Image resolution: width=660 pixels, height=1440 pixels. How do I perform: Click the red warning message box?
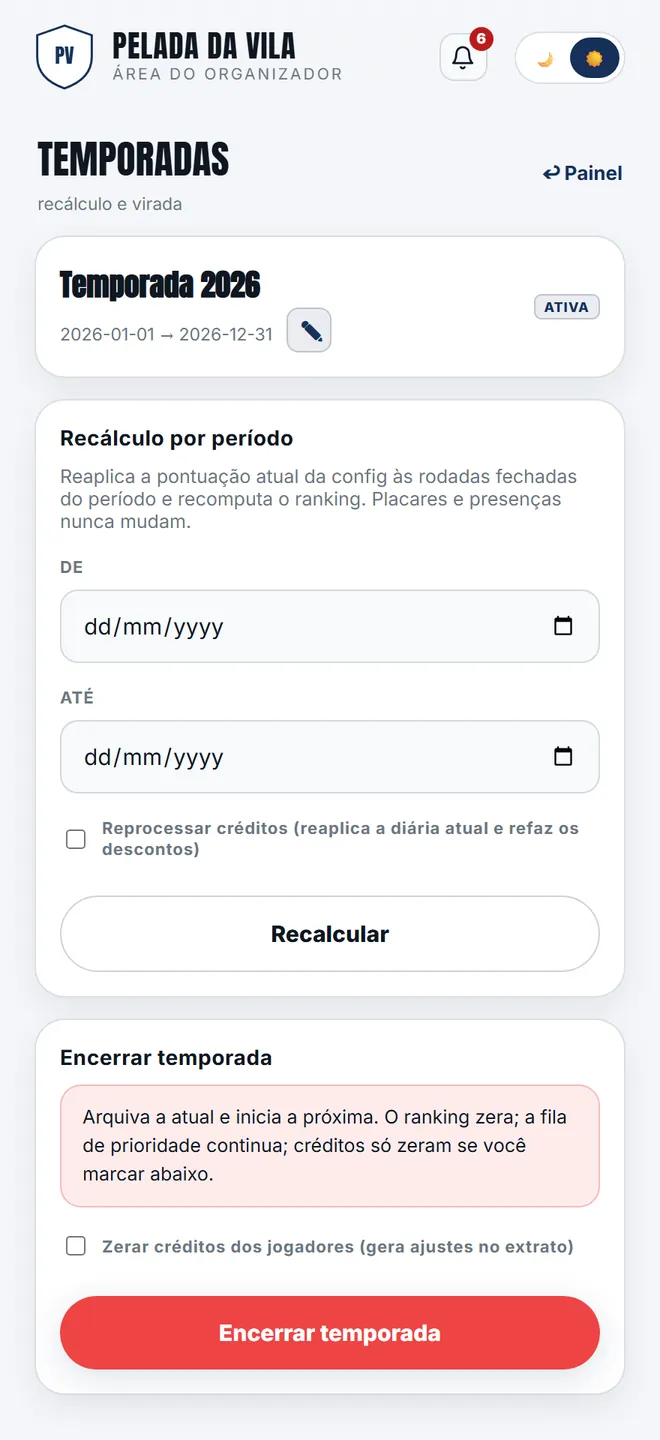(330, 1146)
